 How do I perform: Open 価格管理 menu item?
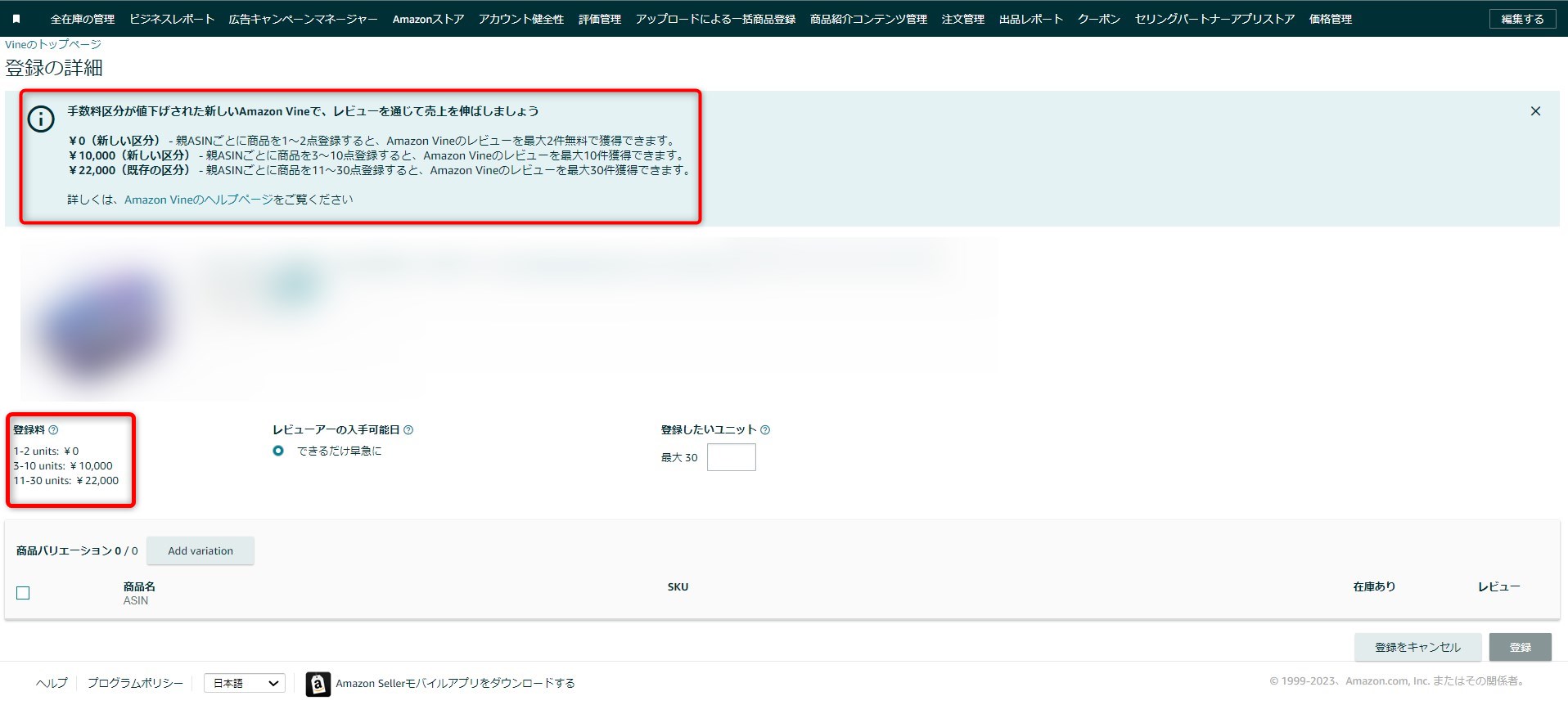(1331, 19)
